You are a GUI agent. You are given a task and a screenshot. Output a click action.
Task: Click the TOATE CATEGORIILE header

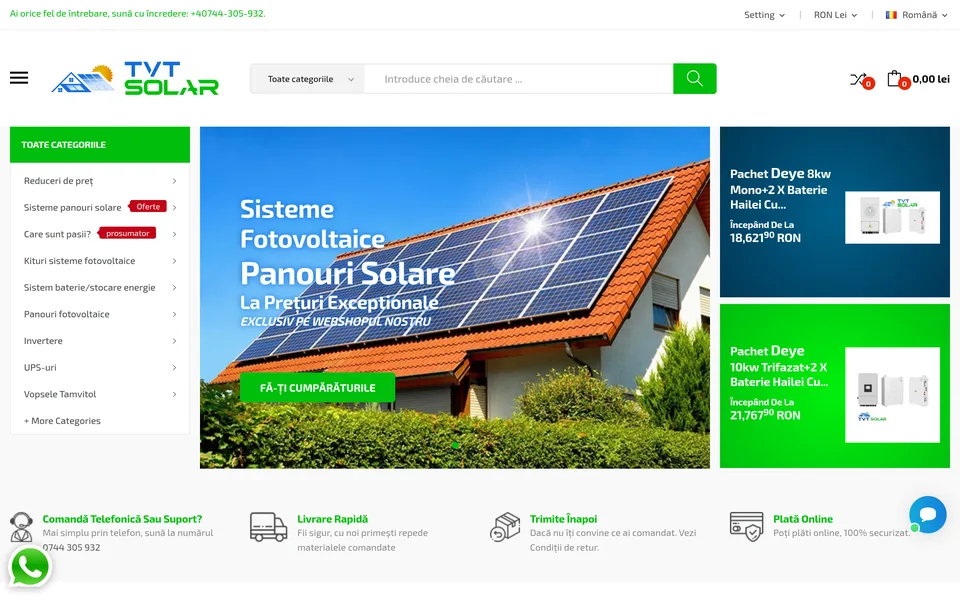(x=100, y=144)
